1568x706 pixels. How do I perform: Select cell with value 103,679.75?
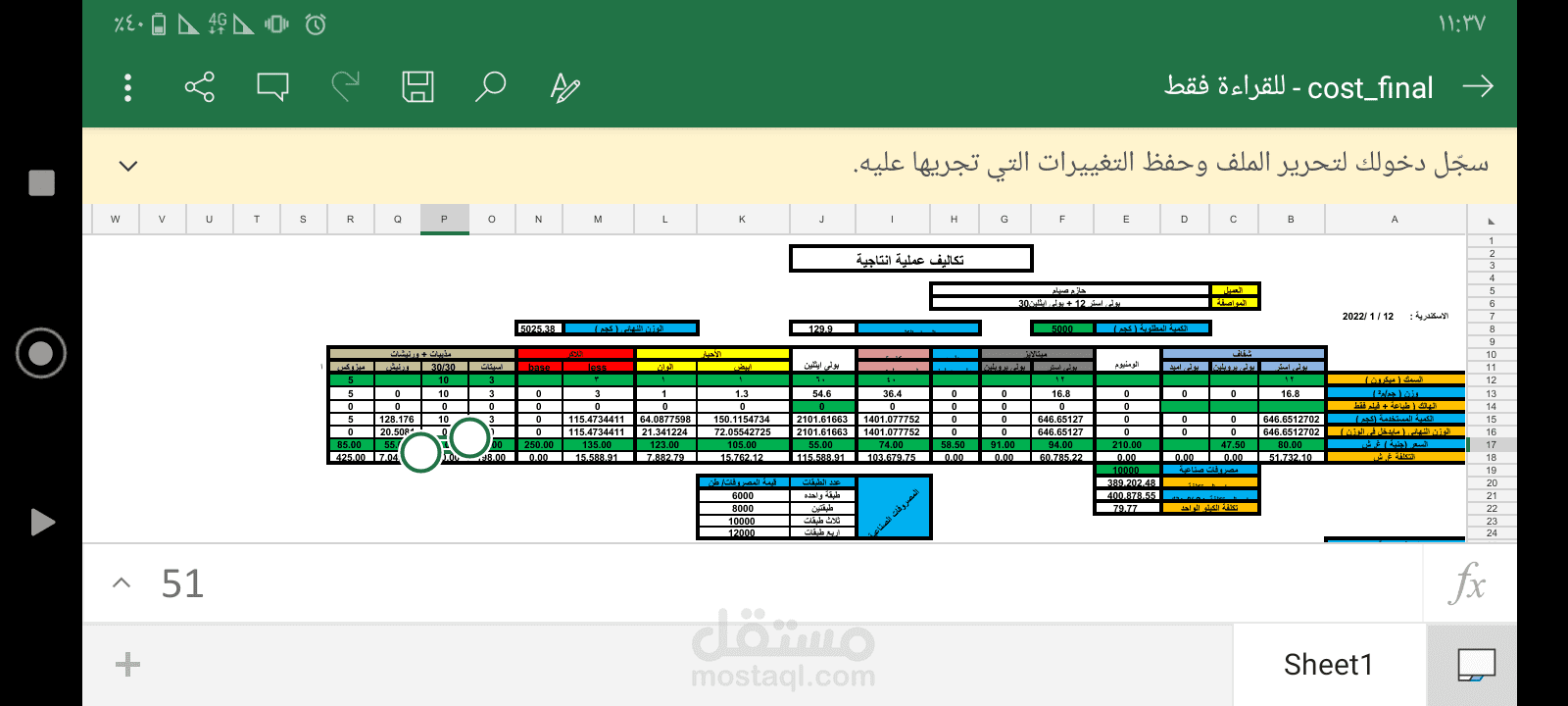point(892,457)
